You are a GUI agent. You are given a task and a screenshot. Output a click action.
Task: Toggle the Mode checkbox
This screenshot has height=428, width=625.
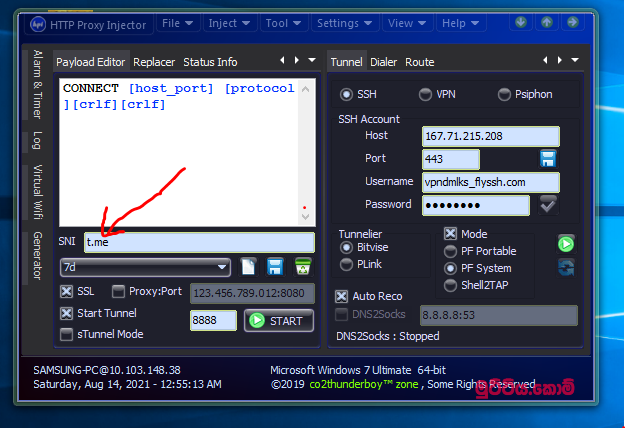[x=450, y=234]
